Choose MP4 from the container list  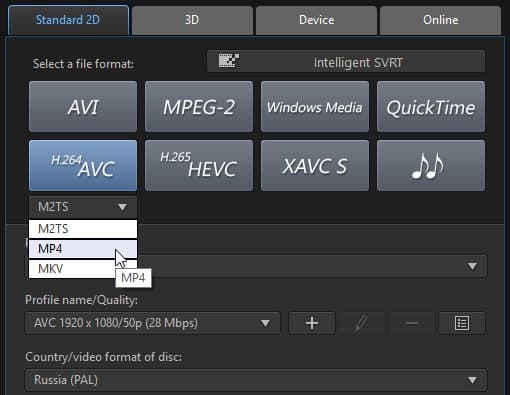pos(83,249)
